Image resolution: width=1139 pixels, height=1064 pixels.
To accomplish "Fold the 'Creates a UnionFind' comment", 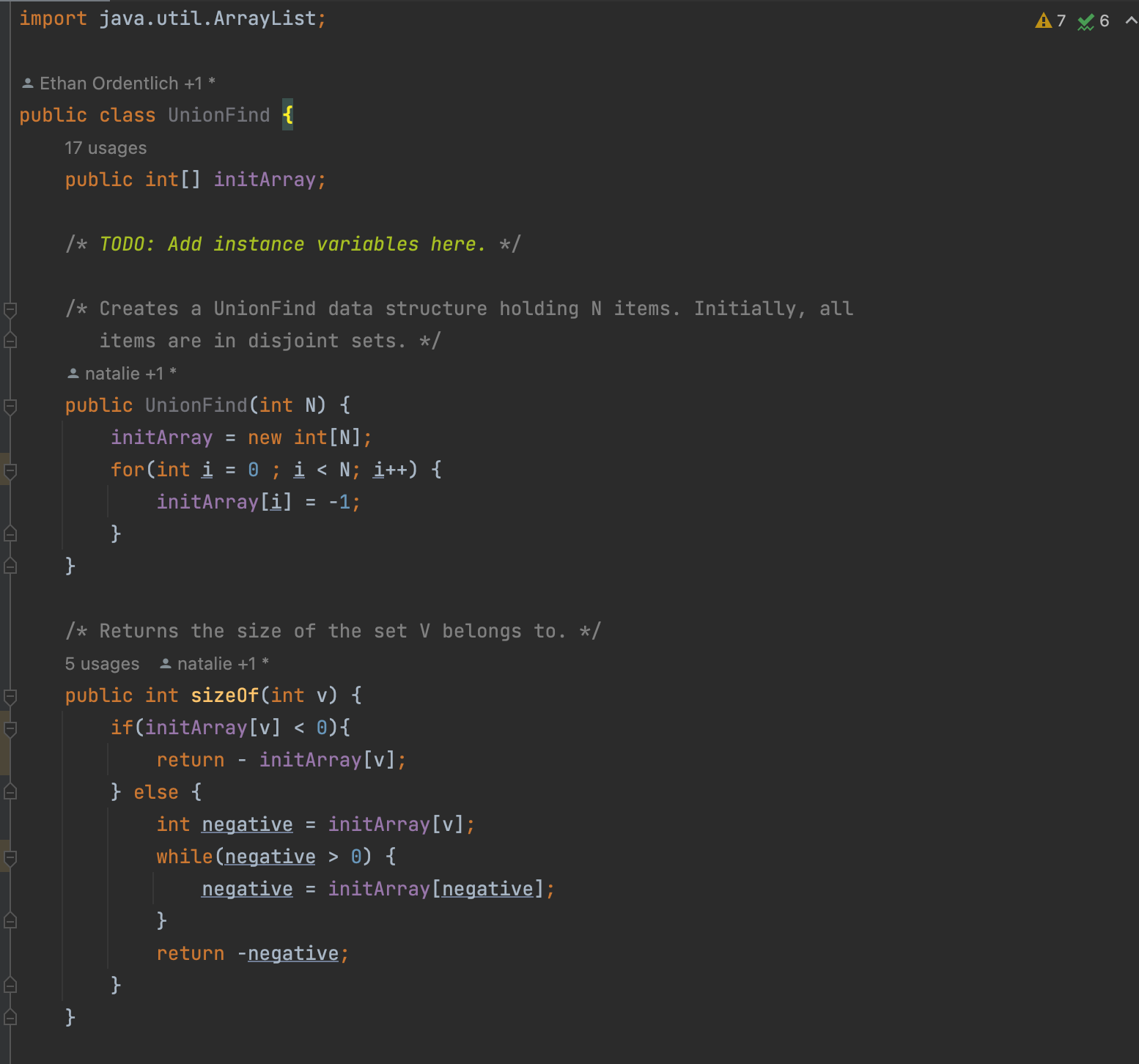I will pyautogui.click(x=10, y=309).
